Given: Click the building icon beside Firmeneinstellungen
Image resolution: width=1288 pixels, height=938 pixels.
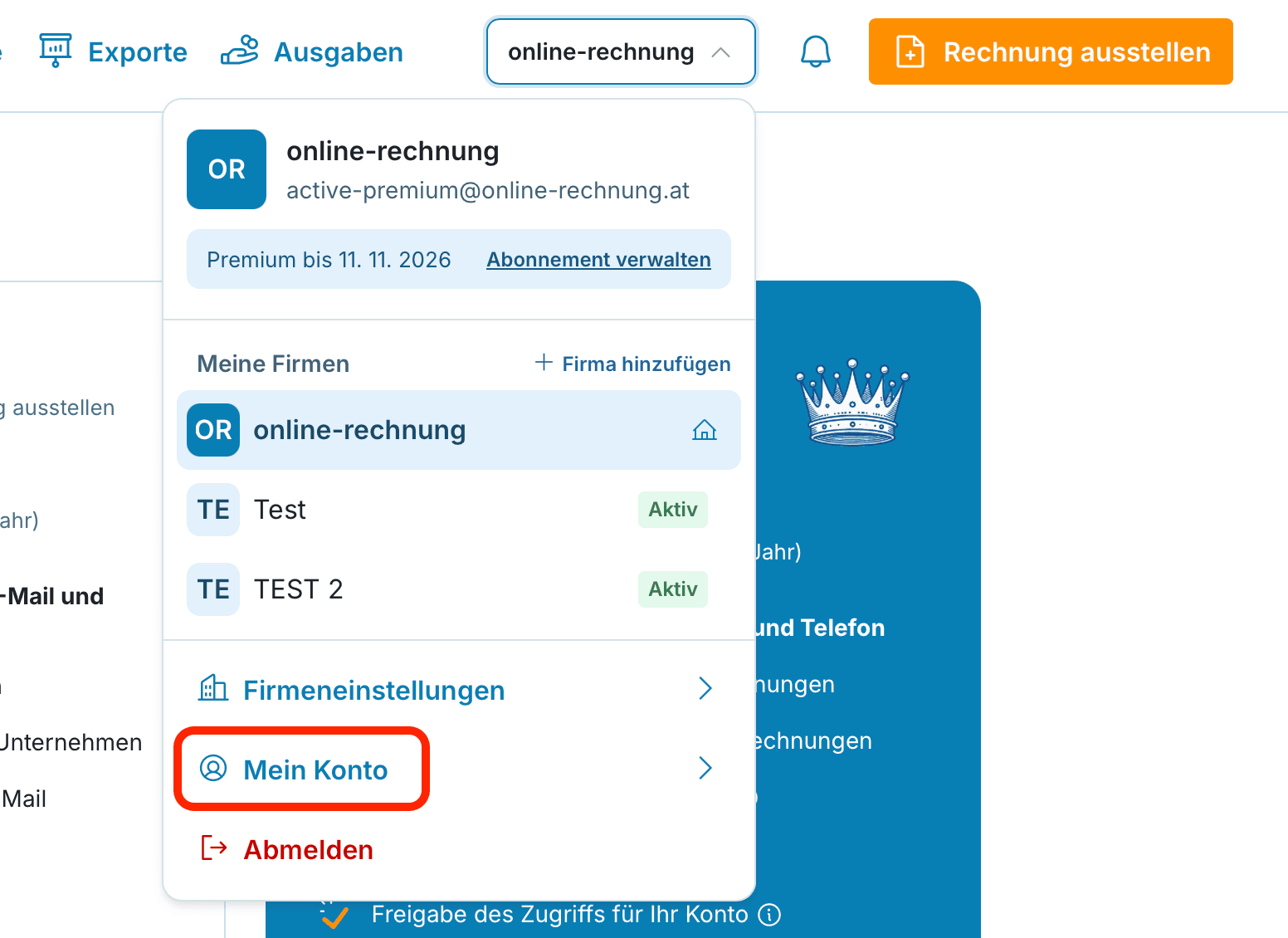Looking at the screenshot, I should pos(213,688).
